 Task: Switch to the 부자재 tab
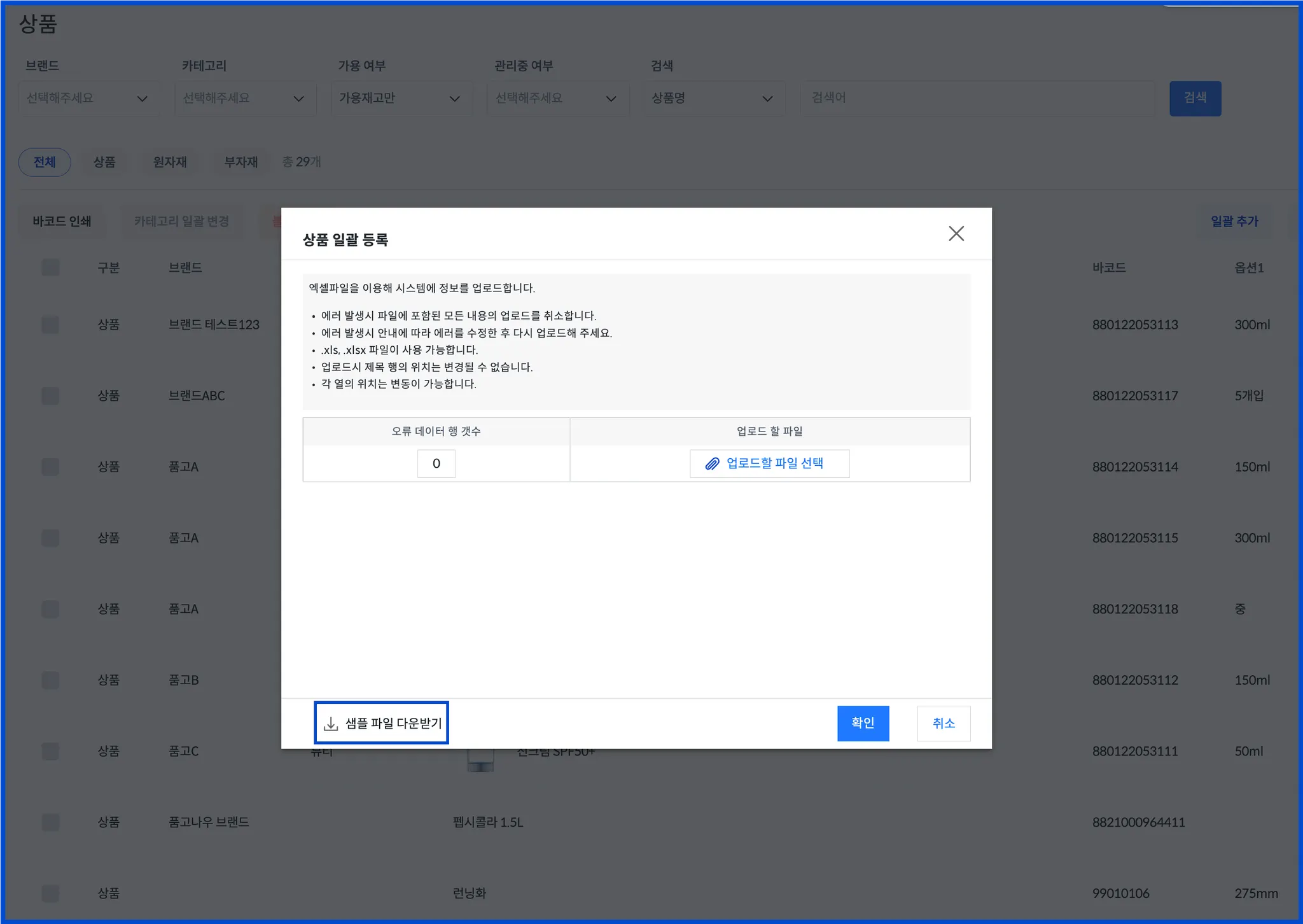click(x=240, y=162)
